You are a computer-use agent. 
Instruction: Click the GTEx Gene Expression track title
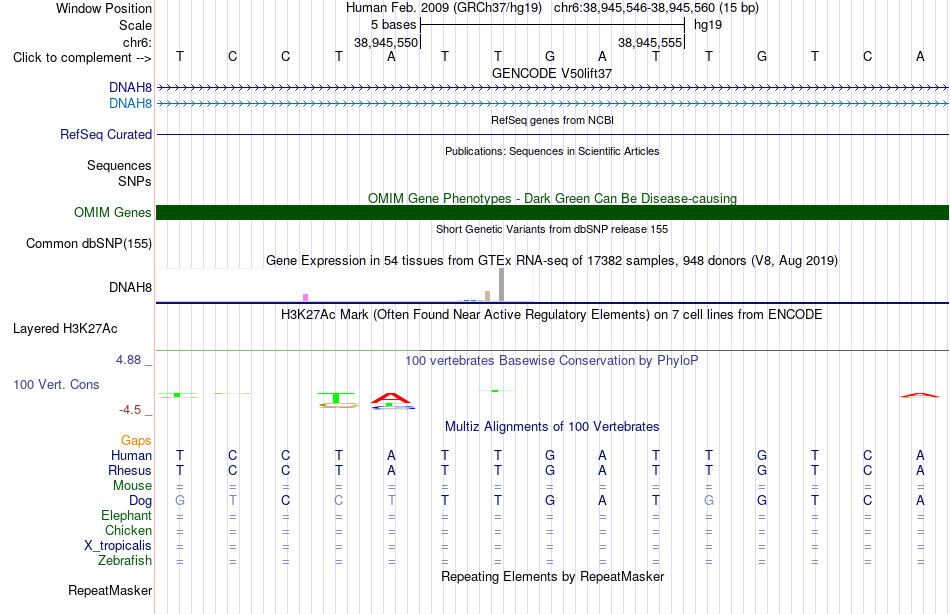coord(552,261)
